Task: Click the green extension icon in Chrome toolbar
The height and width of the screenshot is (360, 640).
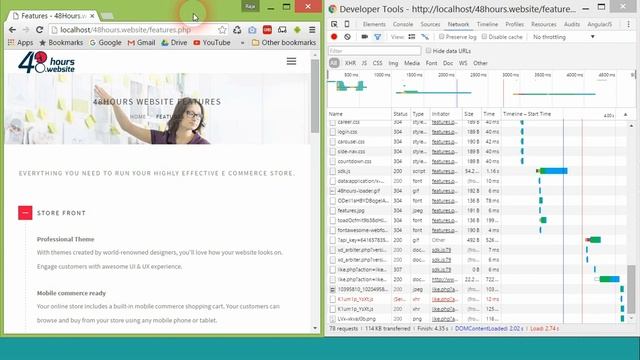Action: pyautogui.click(x=297, y=30)
